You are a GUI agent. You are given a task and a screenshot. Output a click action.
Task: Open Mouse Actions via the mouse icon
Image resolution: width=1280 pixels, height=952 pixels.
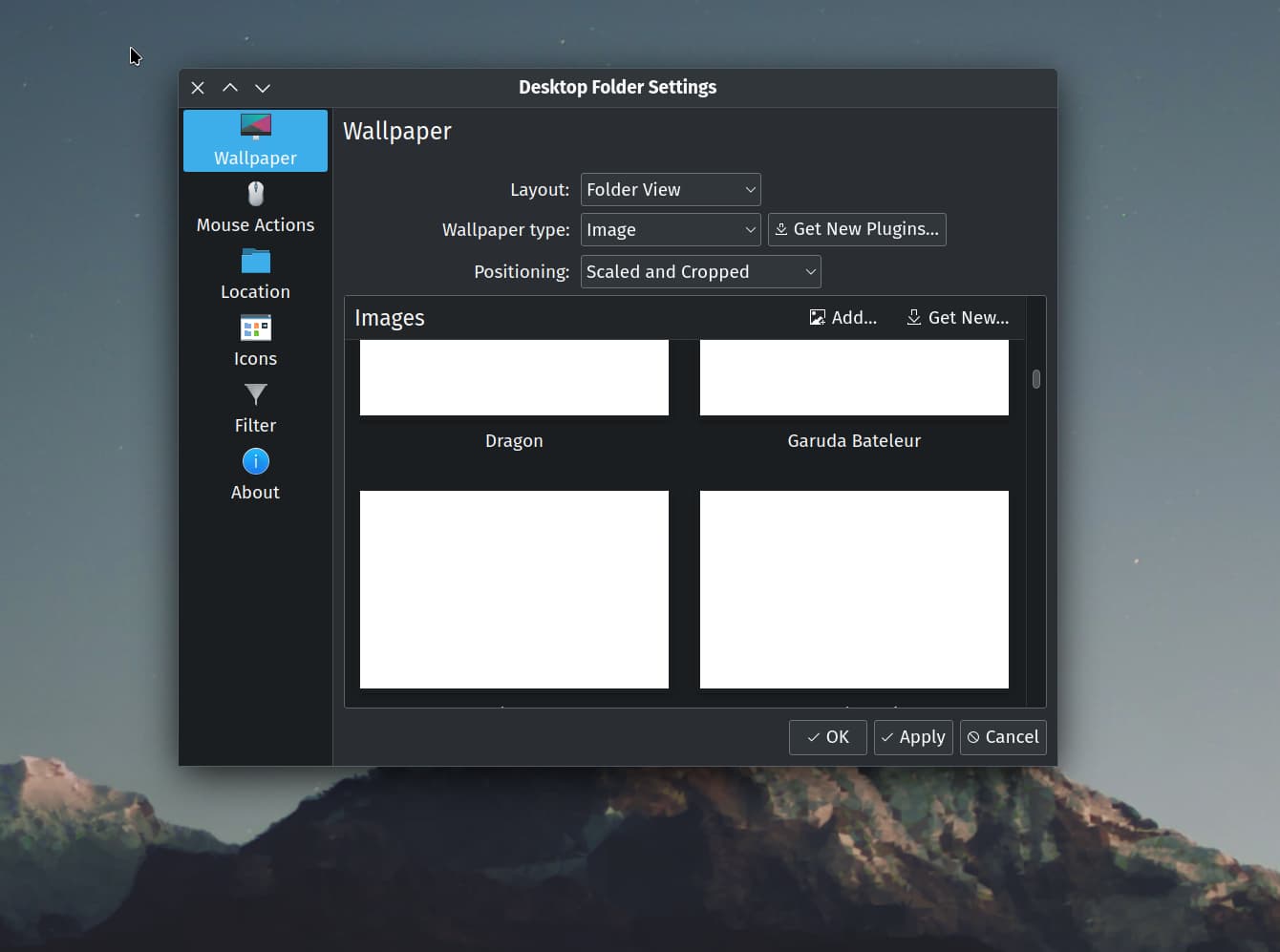[255, 194]
